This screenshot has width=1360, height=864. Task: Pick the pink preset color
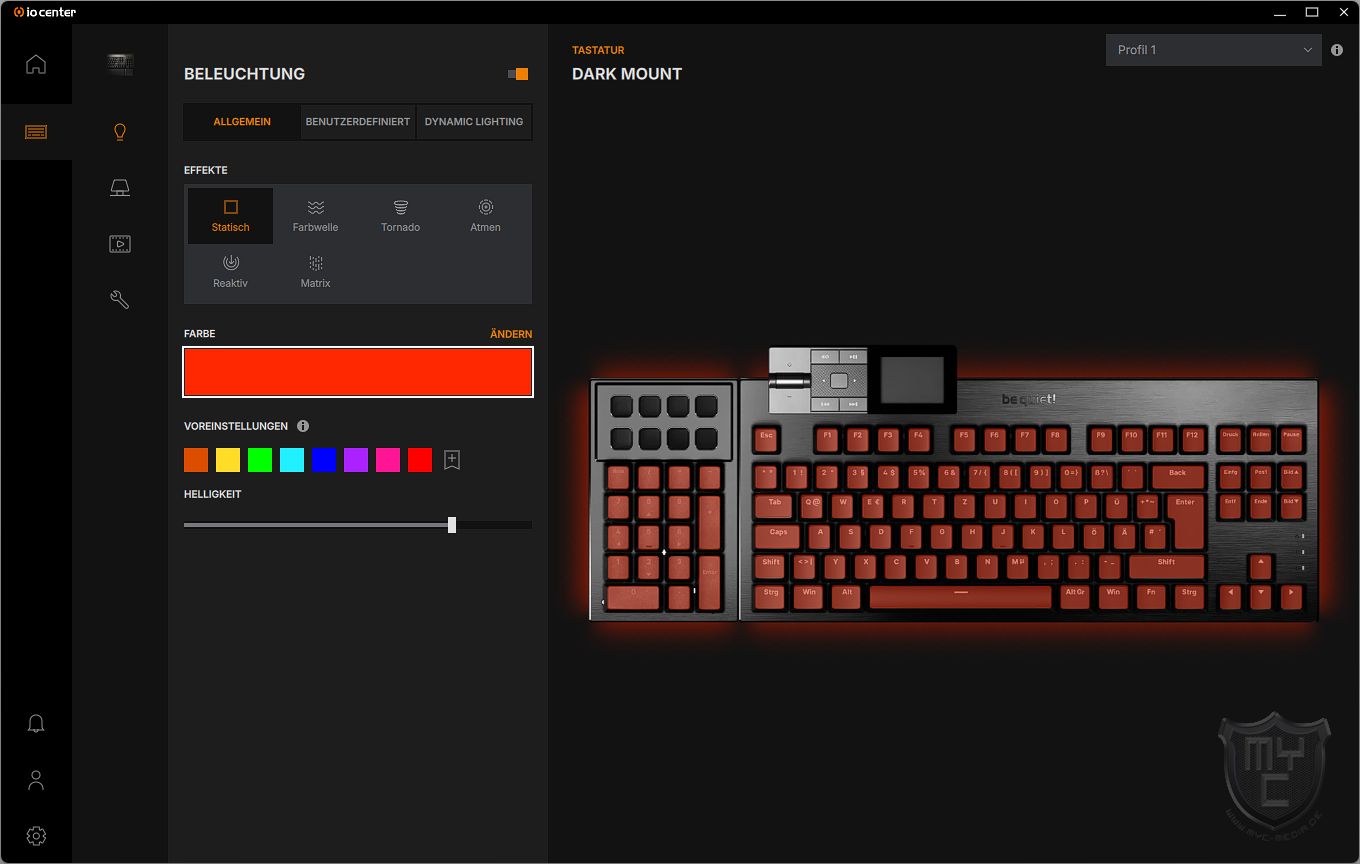coord(388,460)
